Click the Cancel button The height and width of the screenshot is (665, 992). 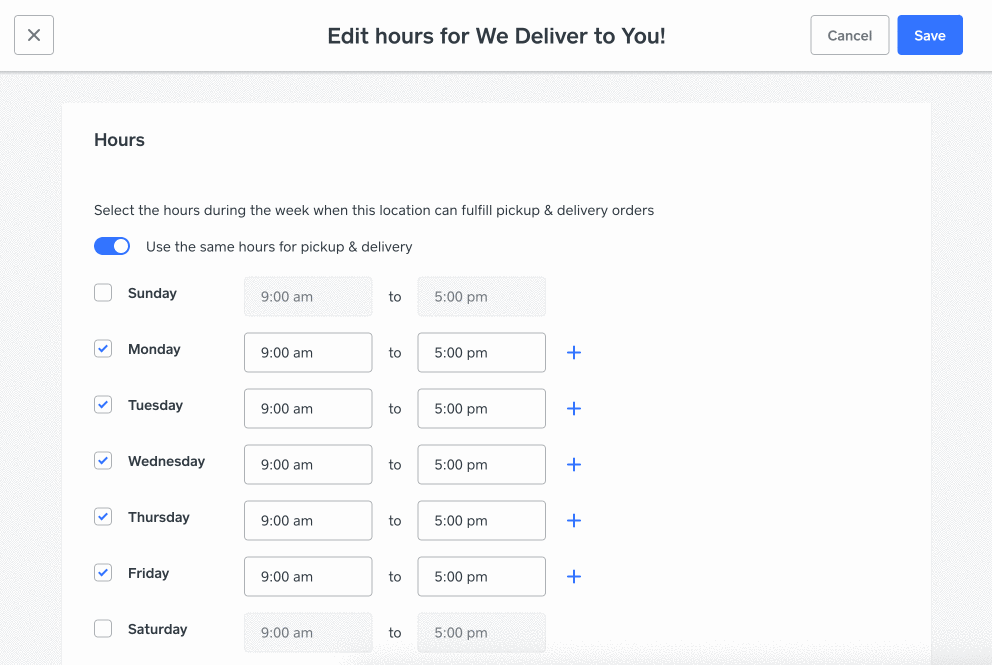849,35
